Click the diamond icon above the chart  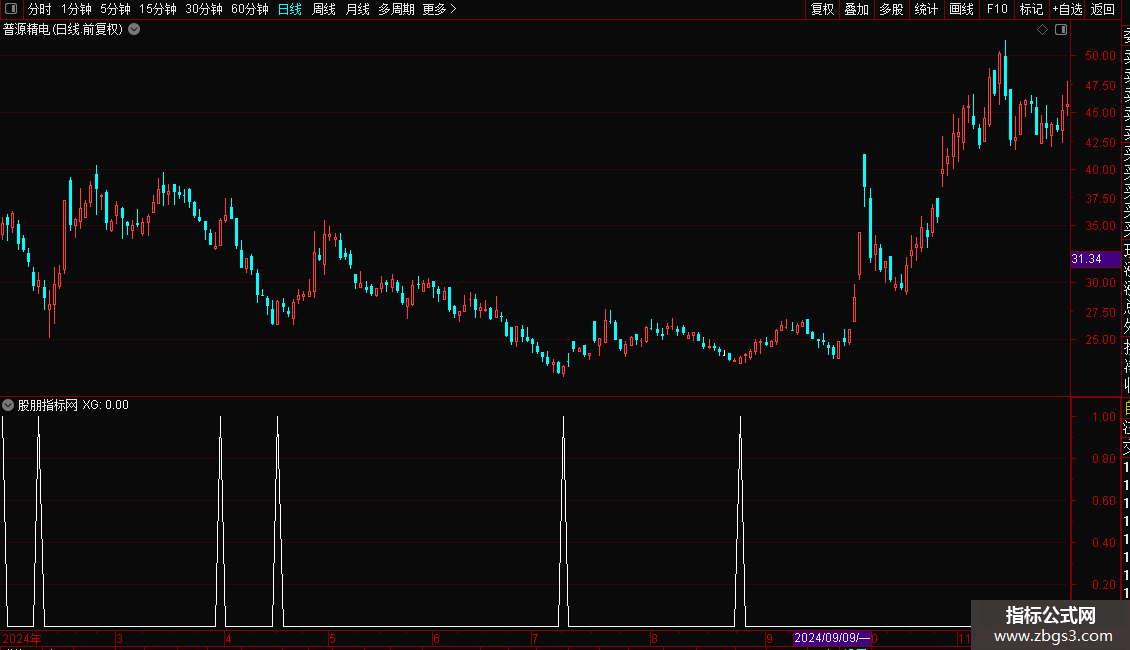[x=1042, y=30]
